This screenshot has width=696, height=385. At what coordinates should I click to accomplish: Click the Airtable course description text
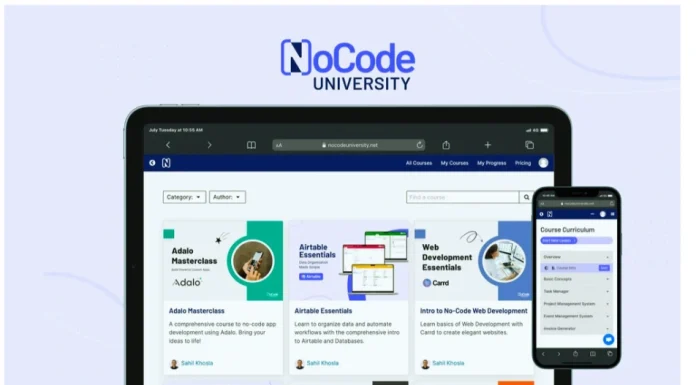(347, 333)
